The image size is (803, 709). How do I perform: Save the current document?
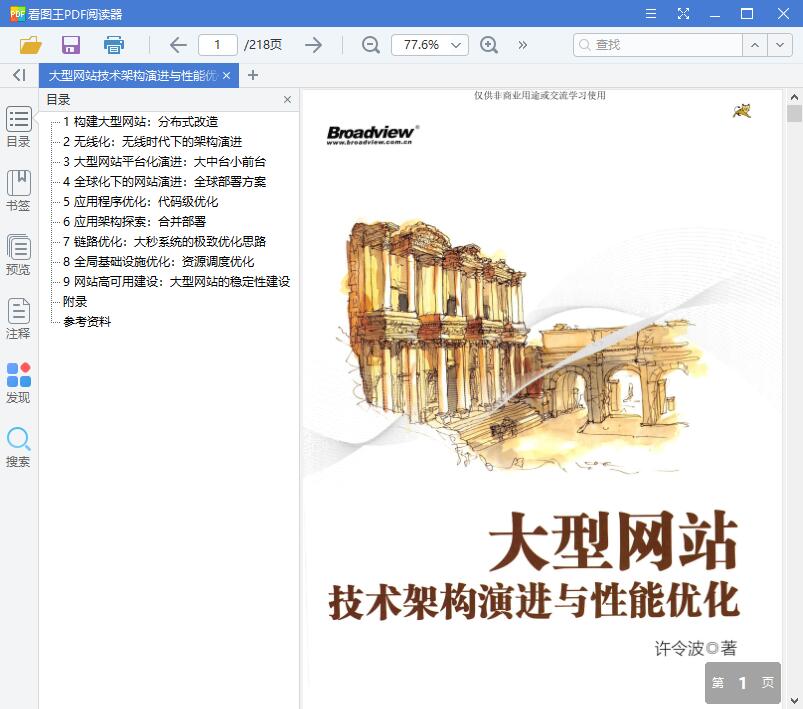point(70,45)
